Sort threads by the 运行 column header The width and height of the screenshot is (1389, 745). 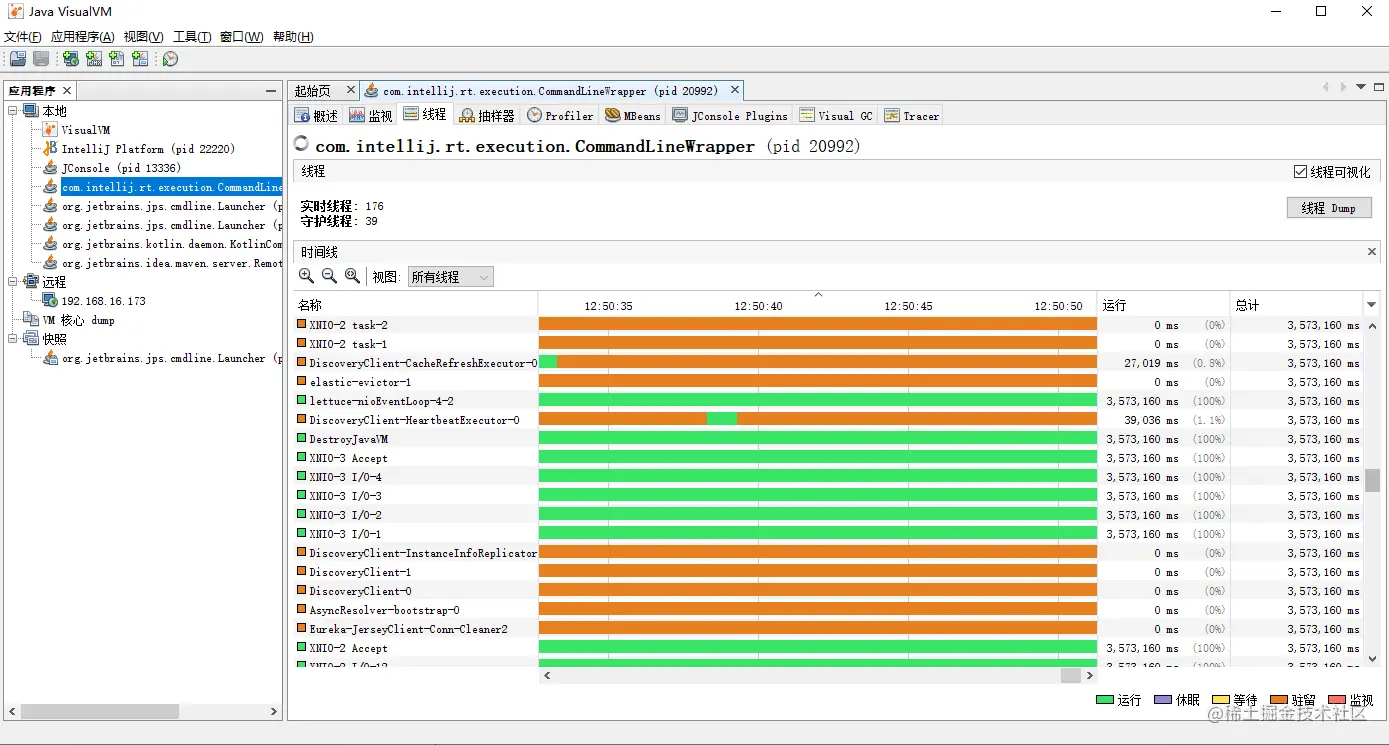1164,305
